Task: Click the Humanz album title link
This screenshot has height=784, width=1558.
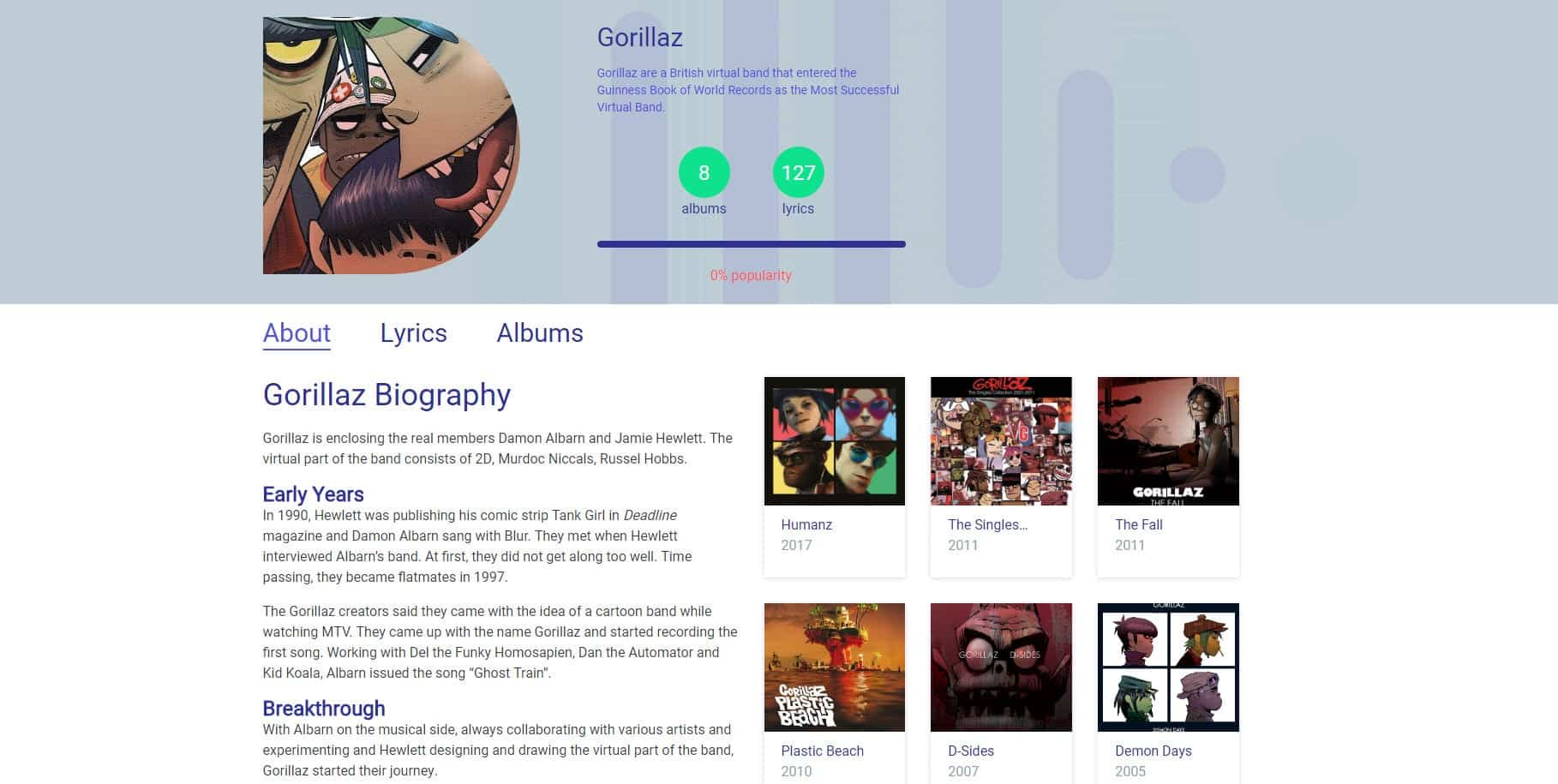Action: point(806,525)
